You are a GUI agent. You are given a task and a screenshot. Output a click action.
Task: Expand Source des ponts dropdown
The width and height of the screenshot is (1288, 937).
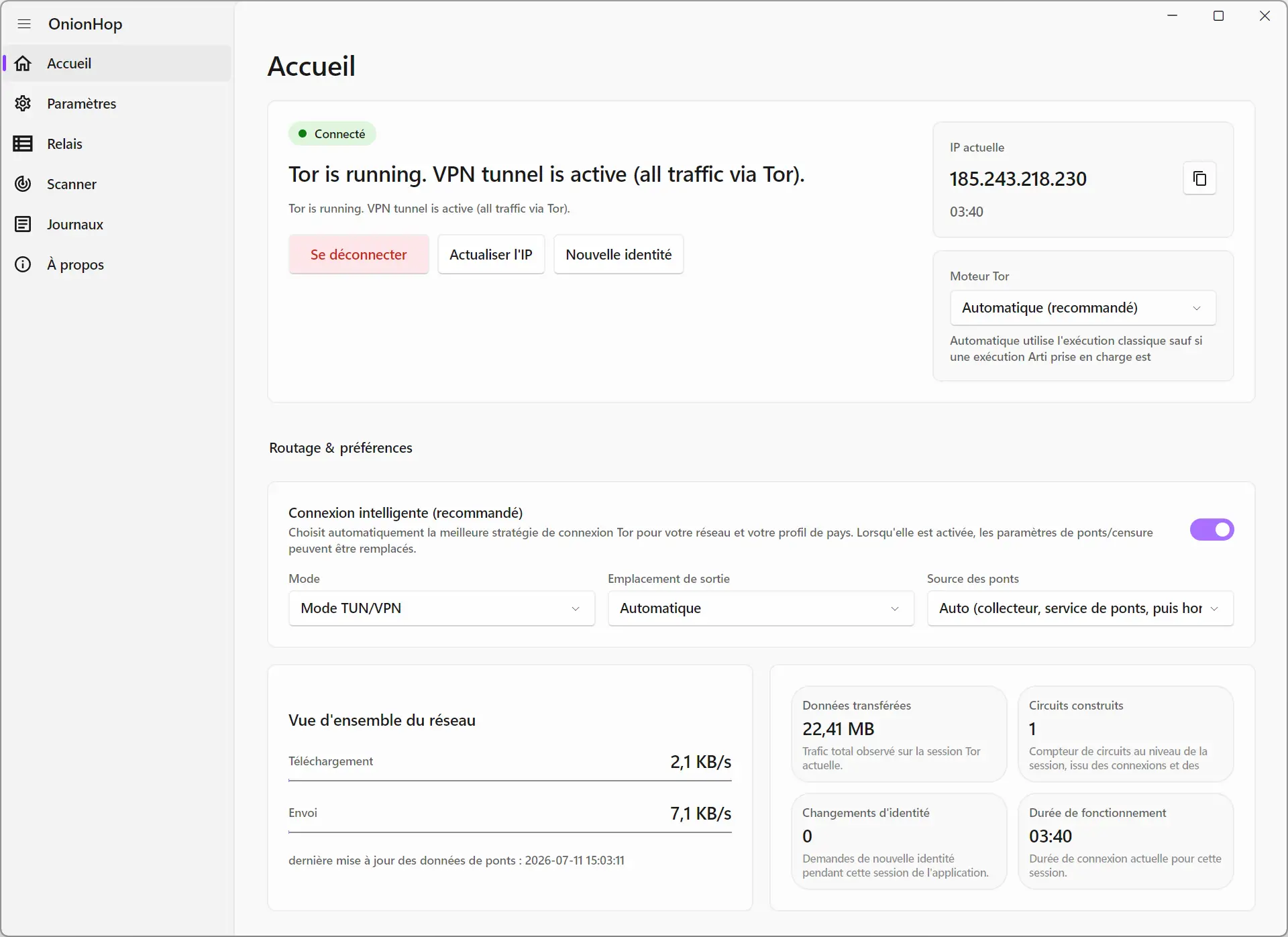(x=1080, y=608)
